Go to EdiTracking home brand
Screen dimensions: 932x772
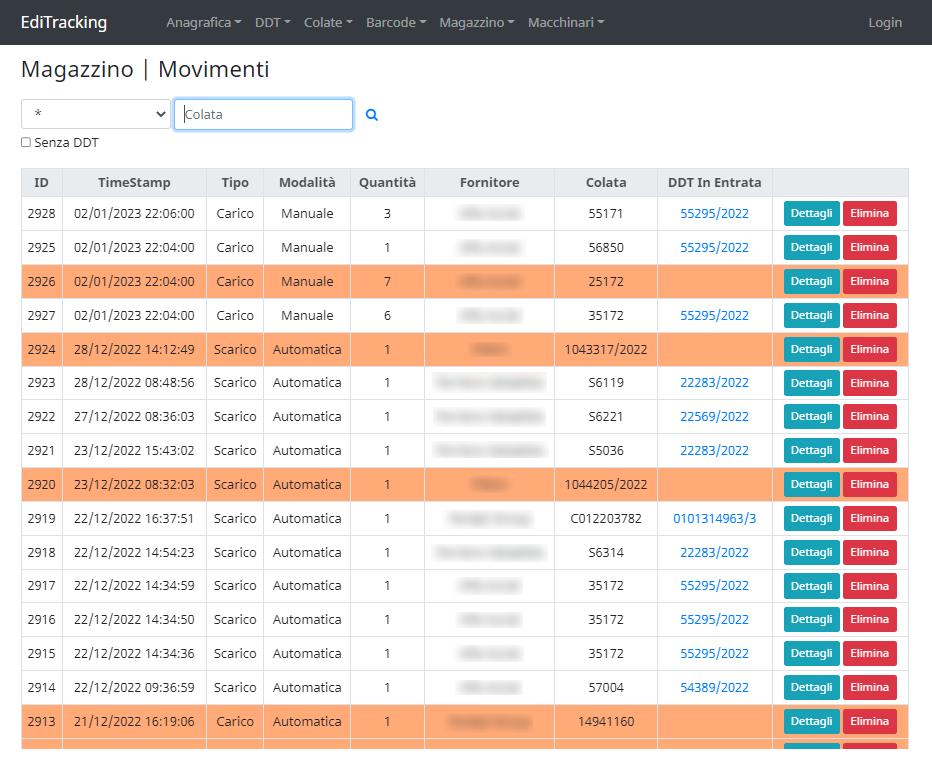point(64,22)
